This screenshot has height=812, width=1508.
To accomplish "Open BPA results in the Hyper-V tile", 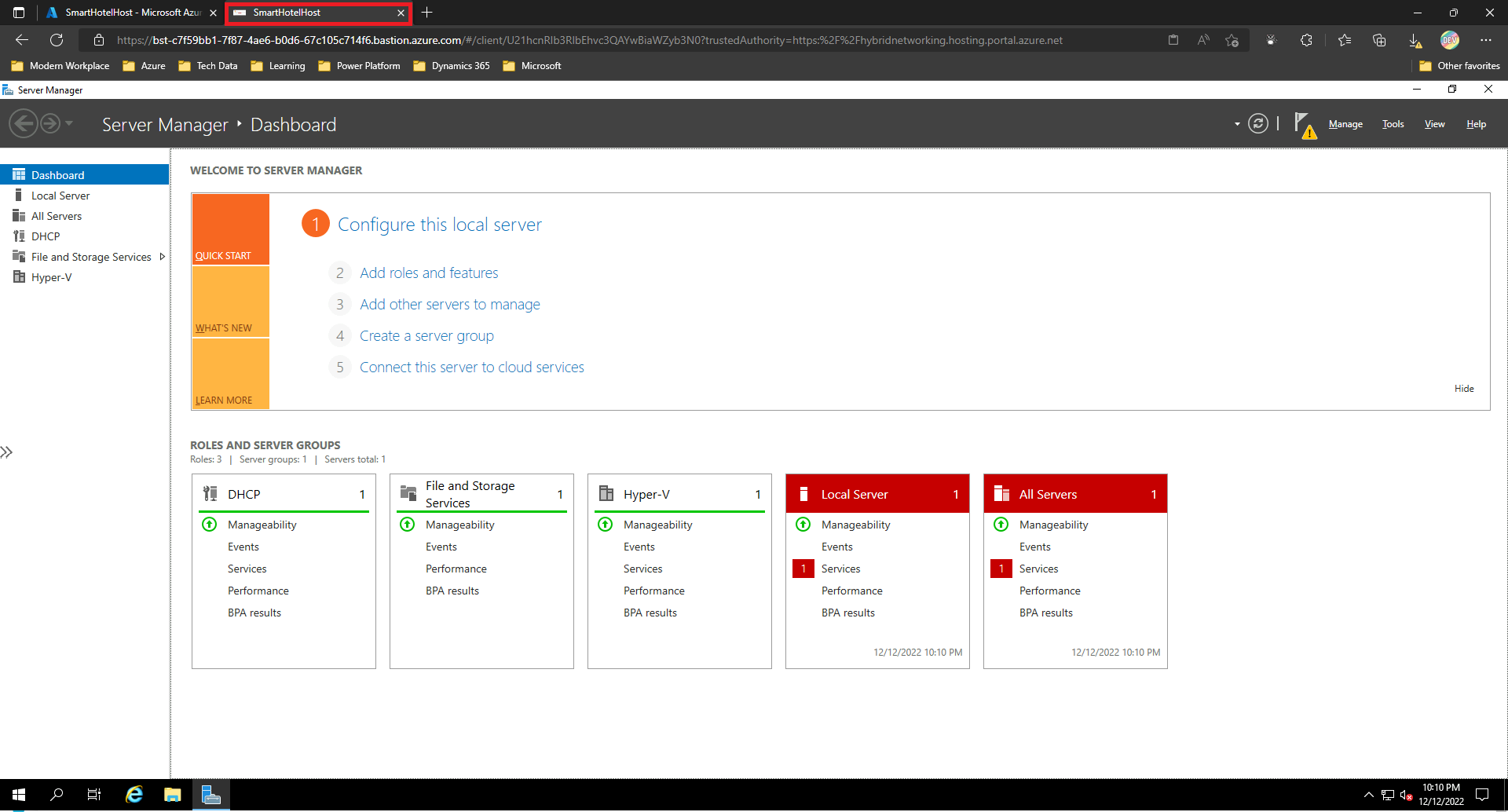I will point(650,613).
